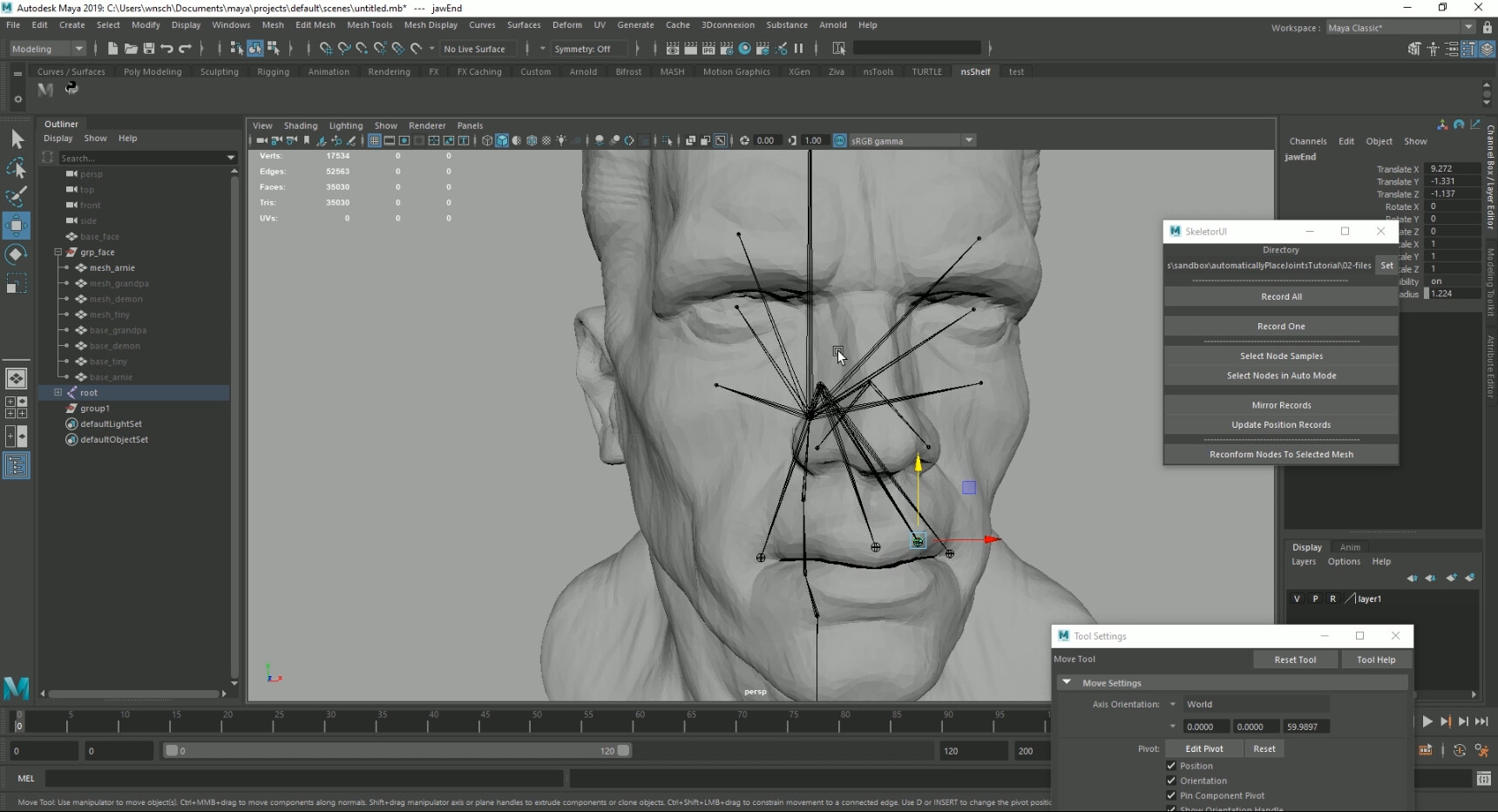Click the Four View layout icon in toolbox
The height and width of the screenshot is (812, 1498).
point(16,407)
